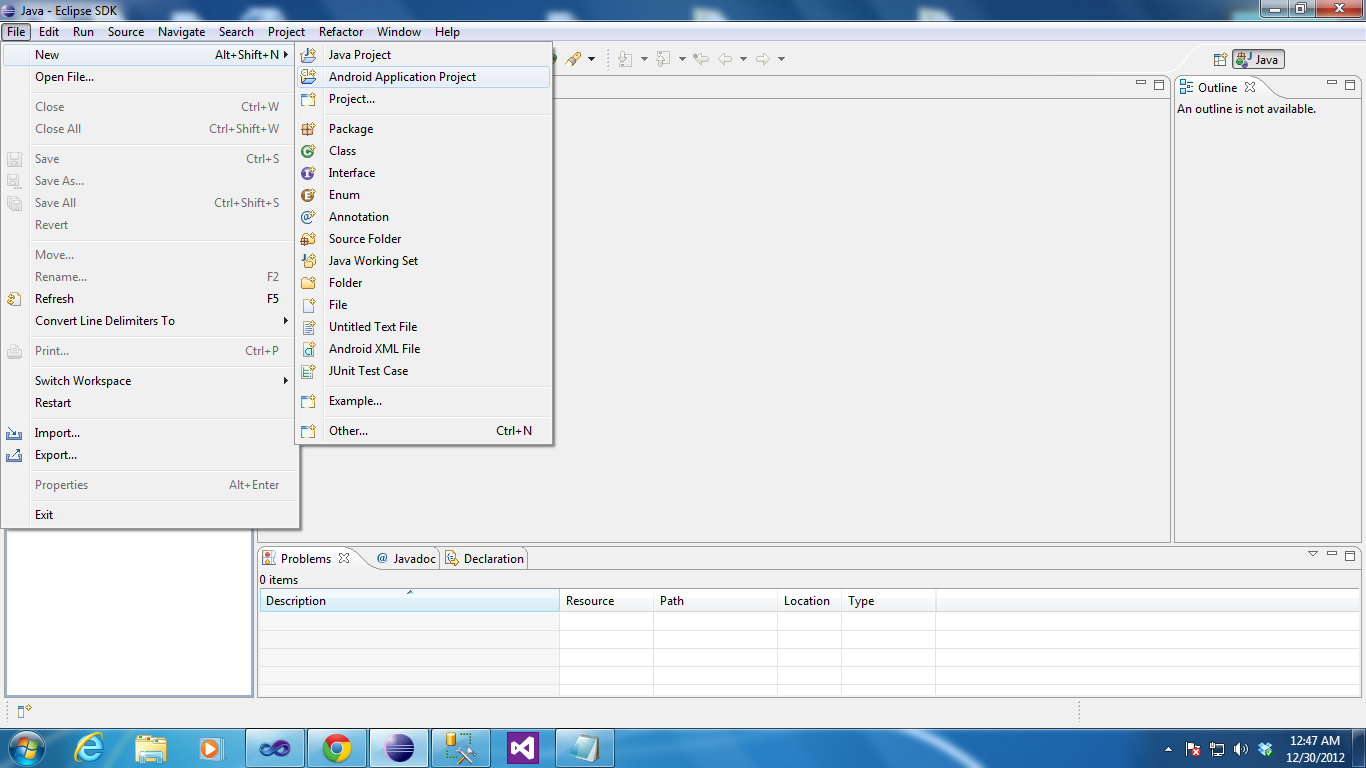This screenshot has height=768, width=1366.
Task: Select Android Application Project in New submenu
Action: (x=423, y=77)
